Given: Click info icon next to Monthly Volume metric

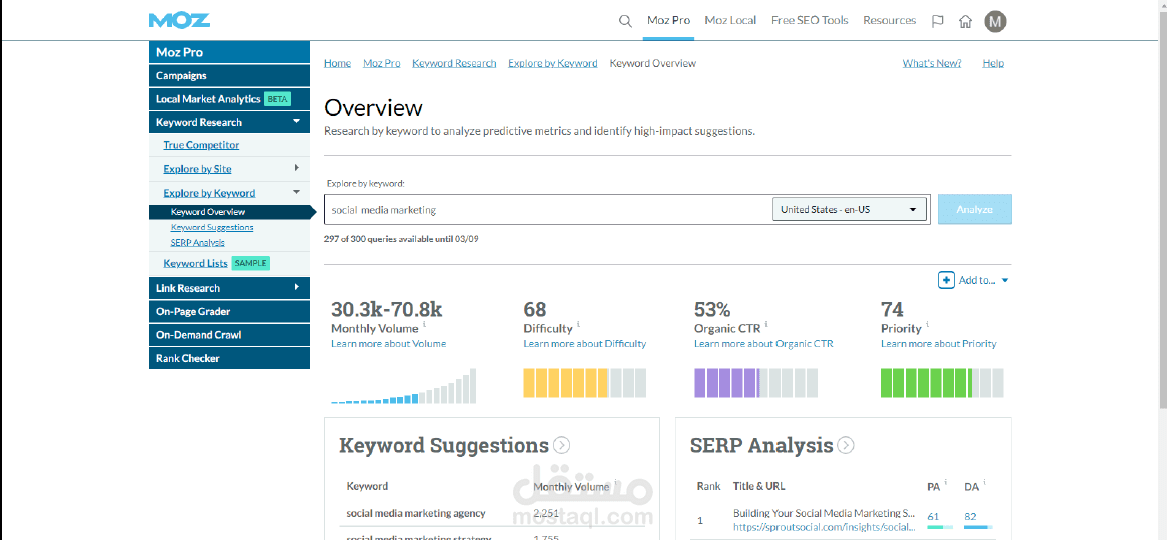Looking at the screenshot, I should (425, 325).
